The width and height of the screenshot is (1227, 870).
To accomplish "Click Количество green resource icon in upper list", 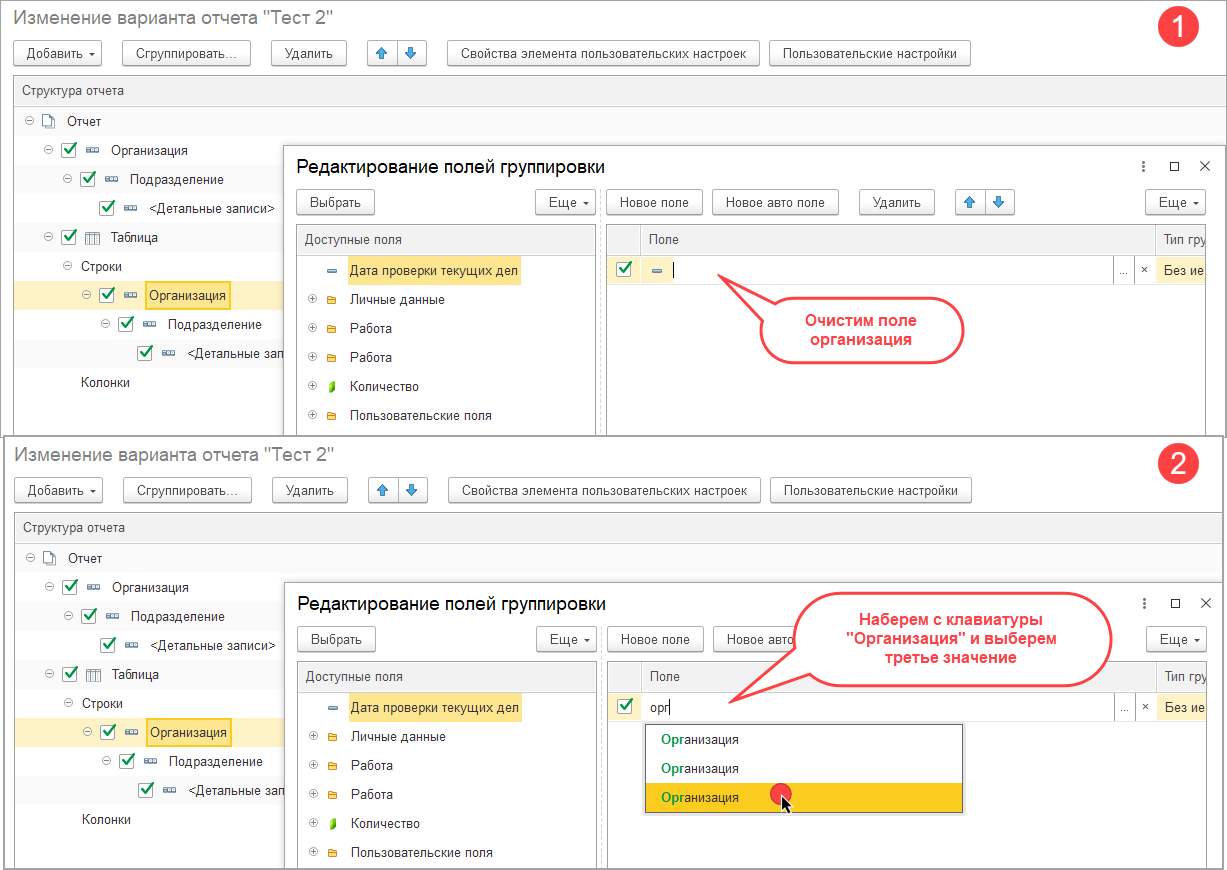I will pos(331,387).
